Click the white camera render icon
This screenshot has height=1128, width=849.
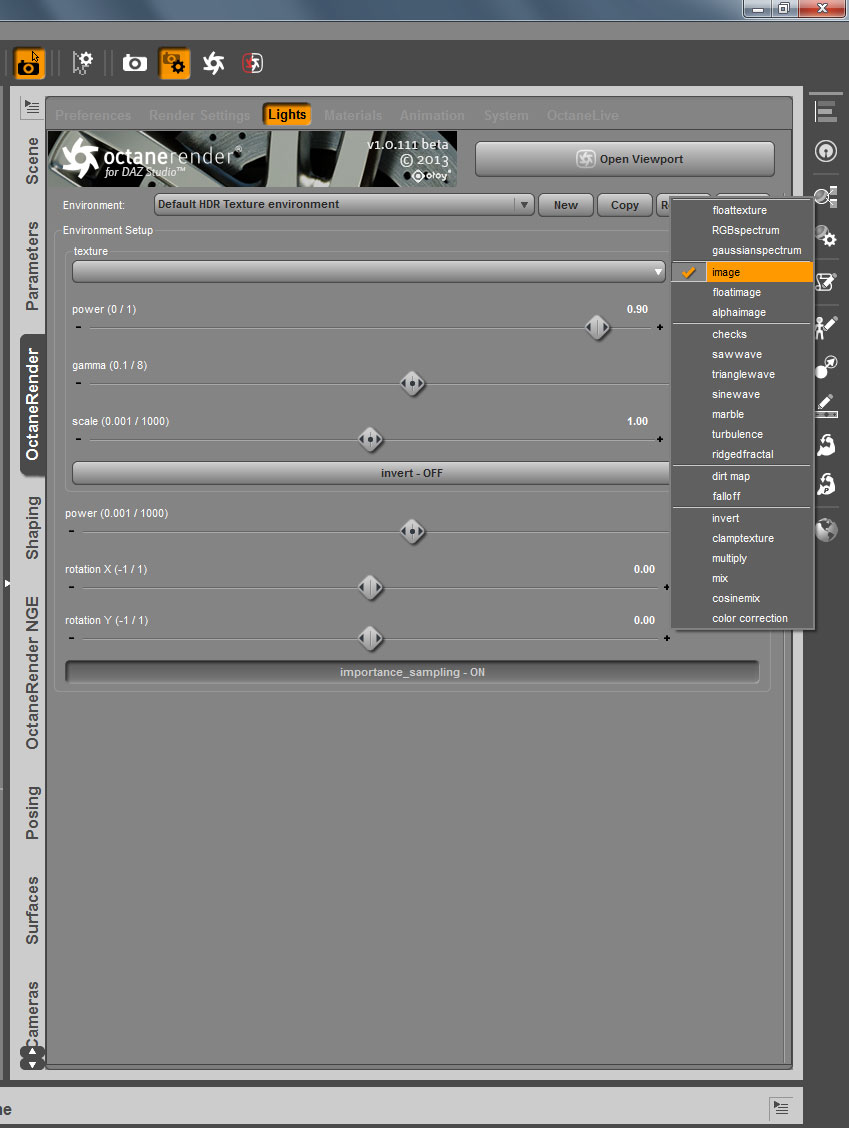coord(135,63)
